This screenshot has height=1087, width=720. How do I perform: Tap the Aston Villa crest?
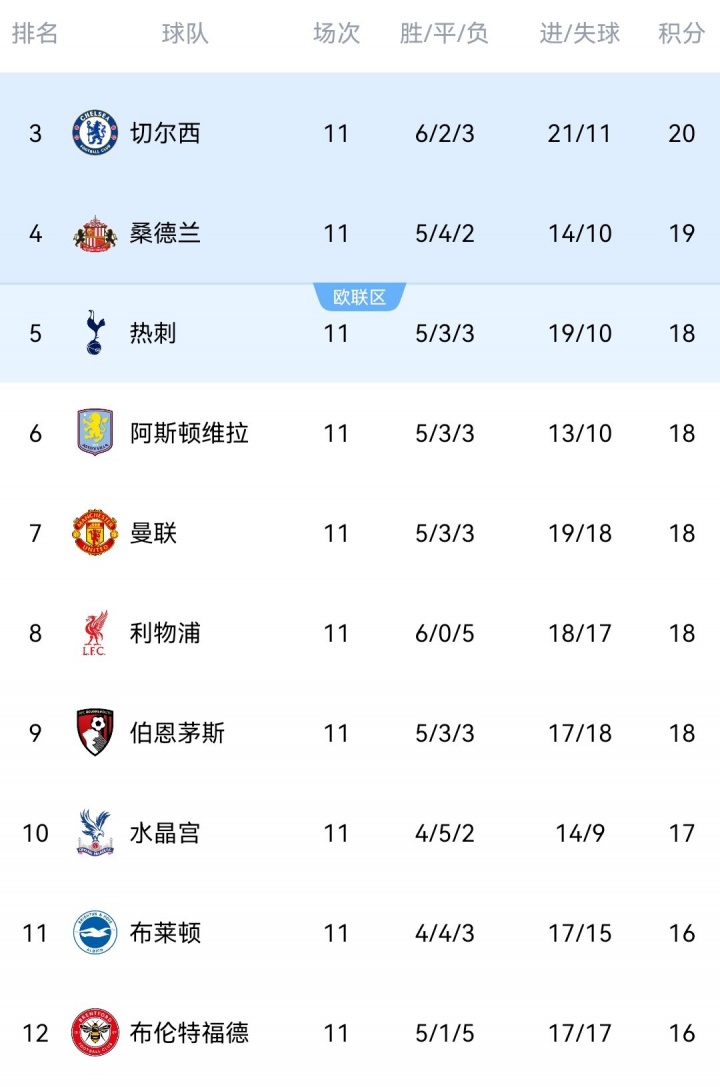(x=95, y=433)
